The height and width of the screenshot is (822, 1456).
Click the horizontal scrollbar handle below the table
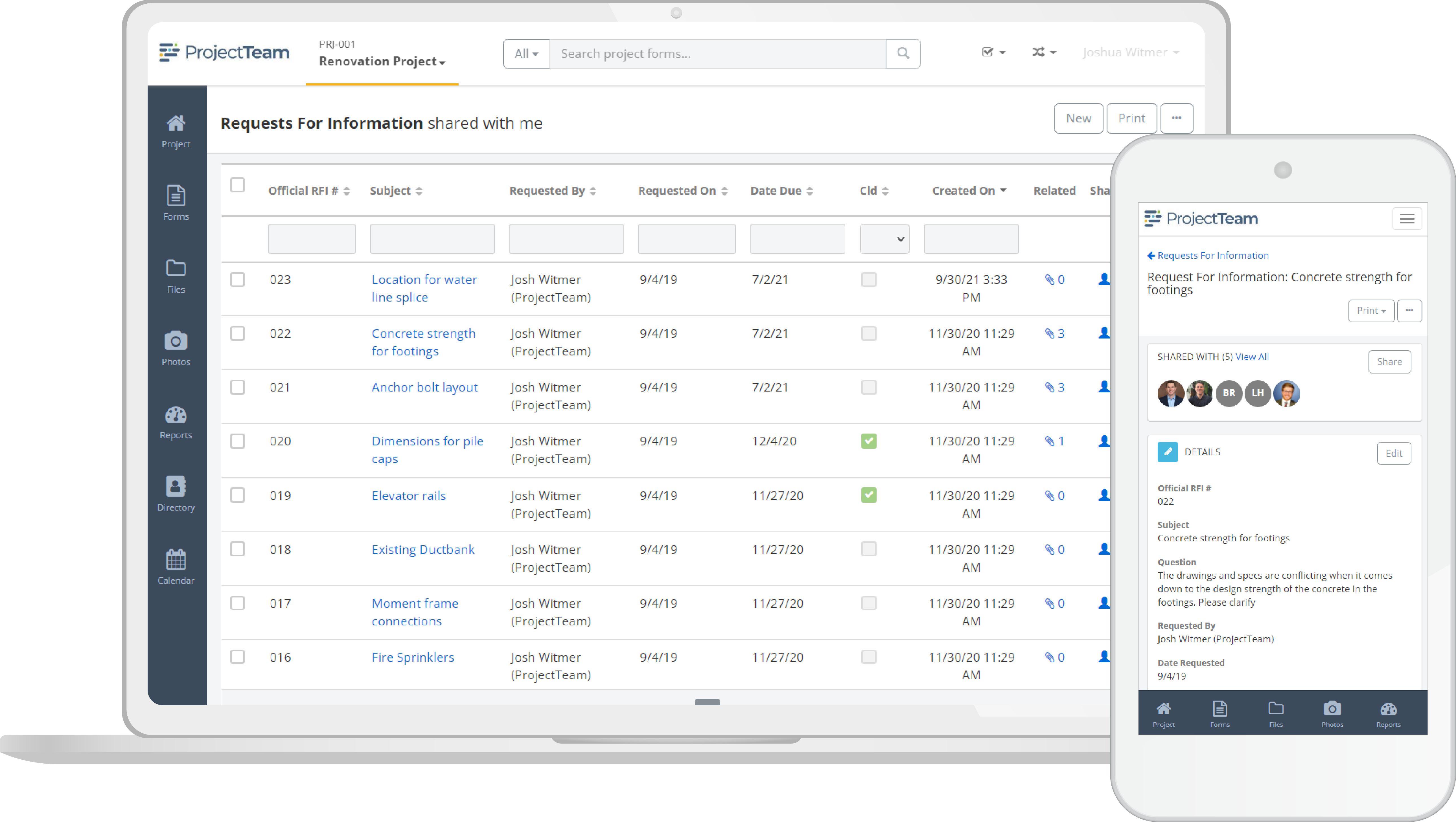707,702
